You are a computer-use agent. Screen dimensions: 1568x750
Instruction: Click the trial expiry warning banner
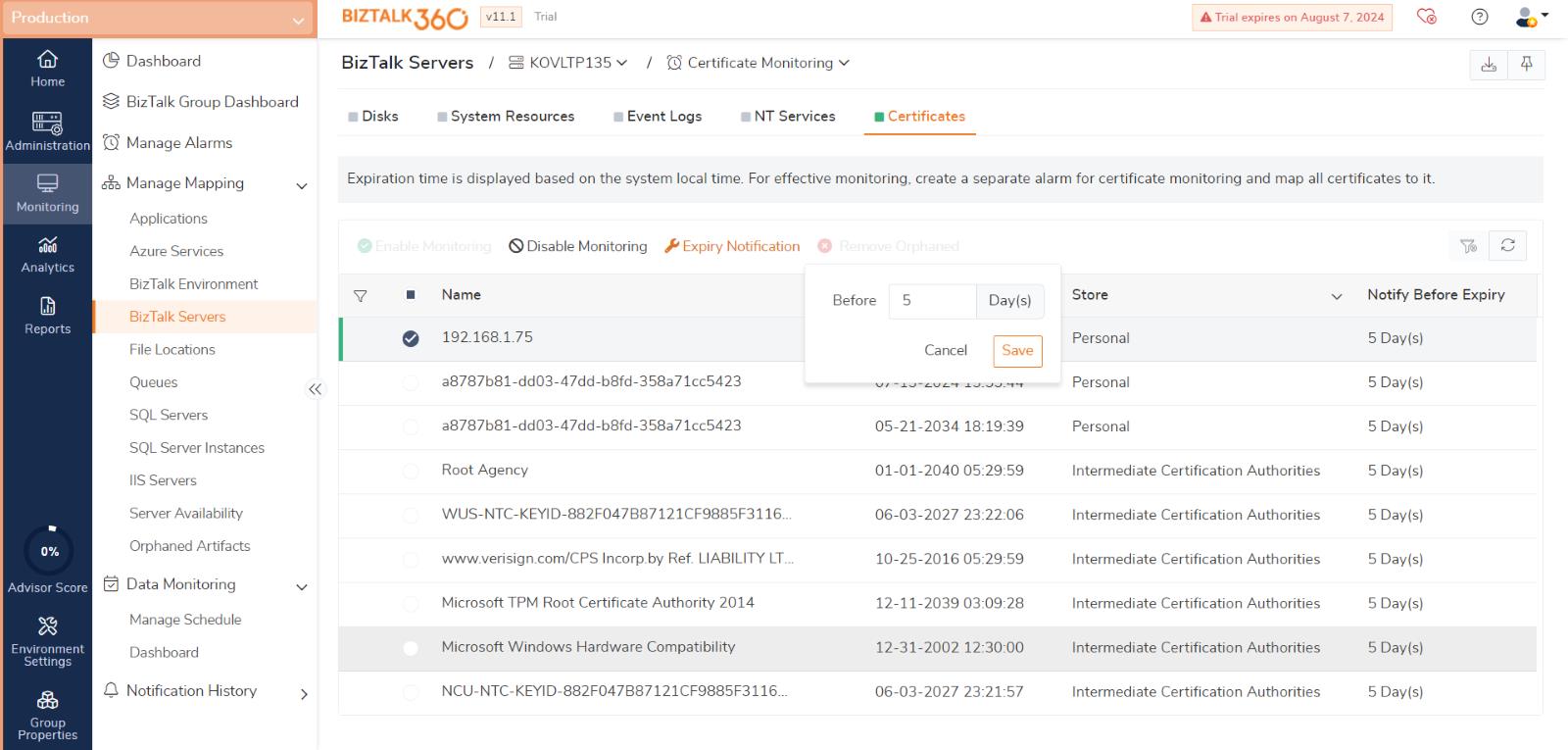1292,17
